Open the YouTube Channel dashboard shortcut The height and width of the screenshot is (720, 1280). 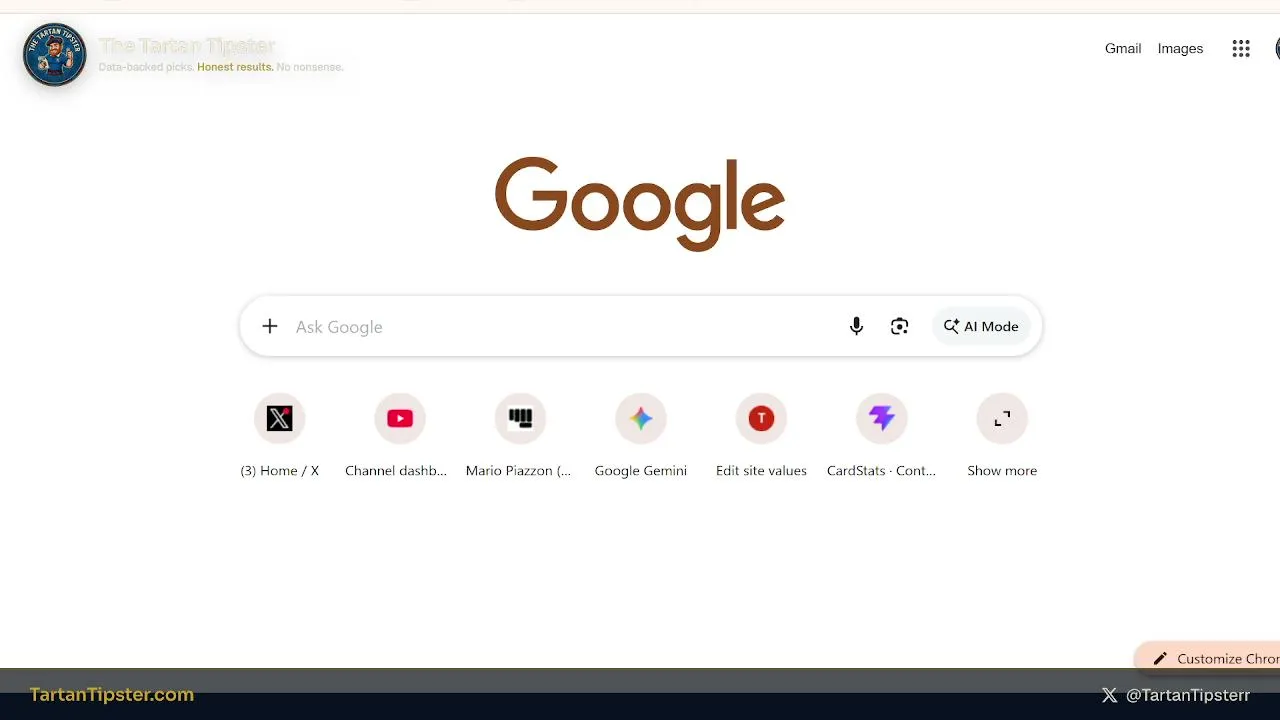400,418
